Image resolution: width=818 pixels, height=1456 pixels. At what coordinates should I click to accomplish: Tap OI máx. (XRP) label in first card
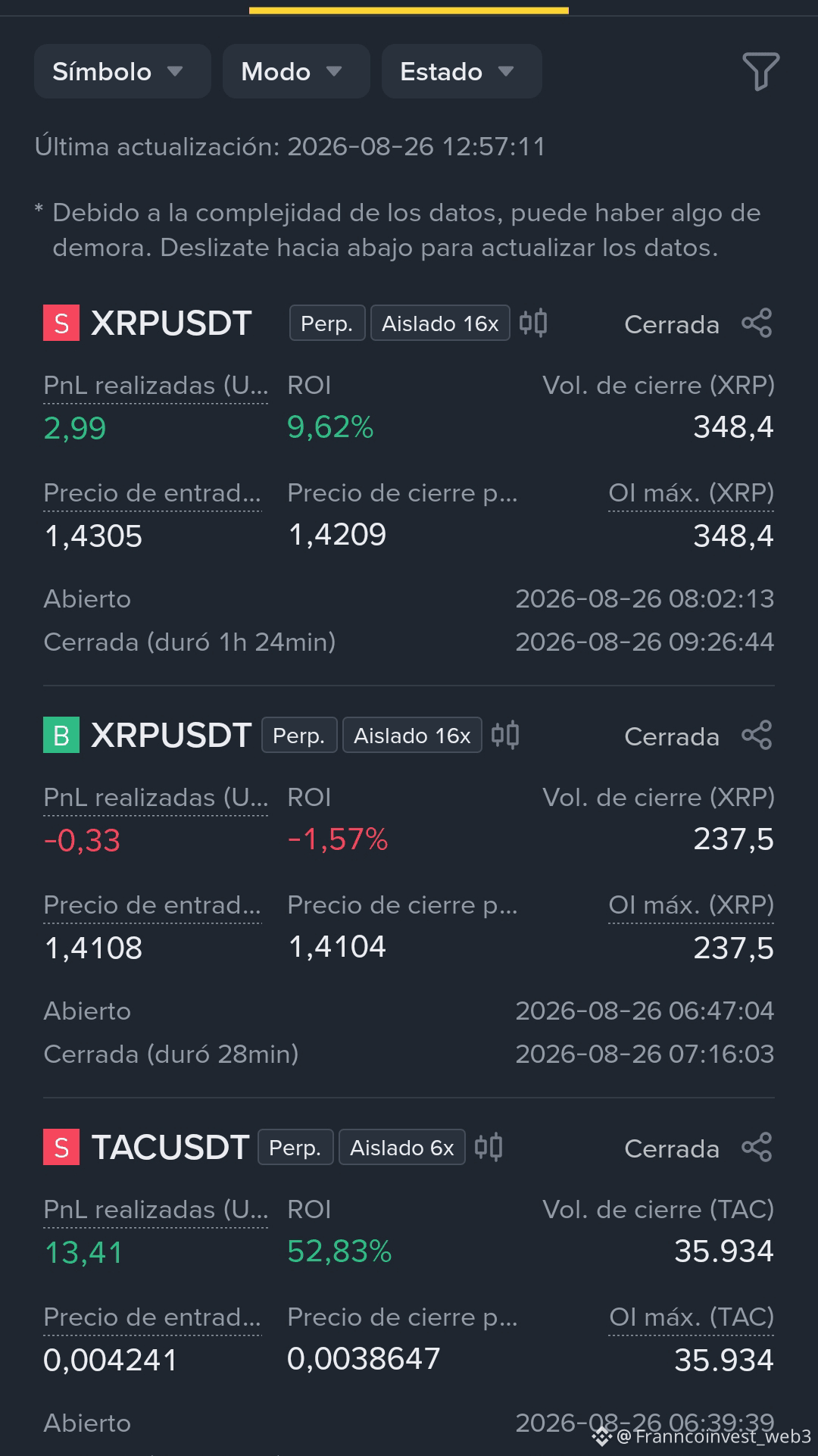(691, 493)
